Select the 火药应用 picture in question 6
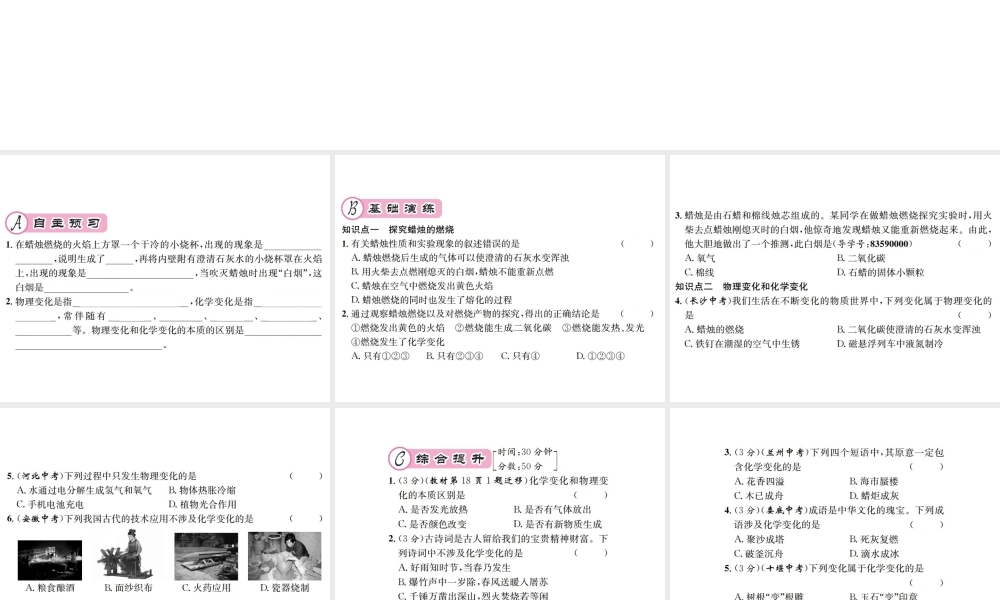 206,557
